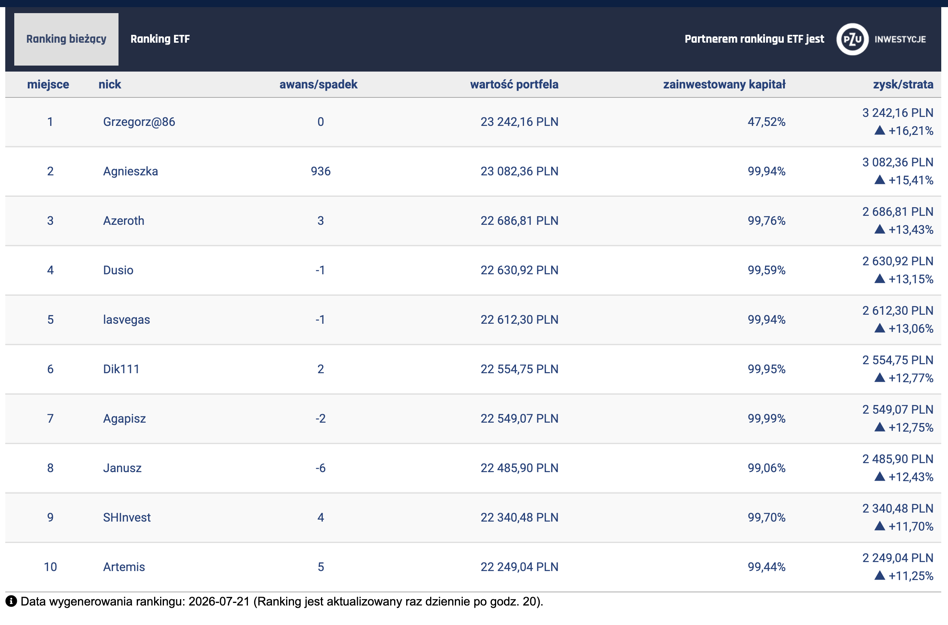
Task: Click the info icon beside ranking date
Action: tap(11, 601)
